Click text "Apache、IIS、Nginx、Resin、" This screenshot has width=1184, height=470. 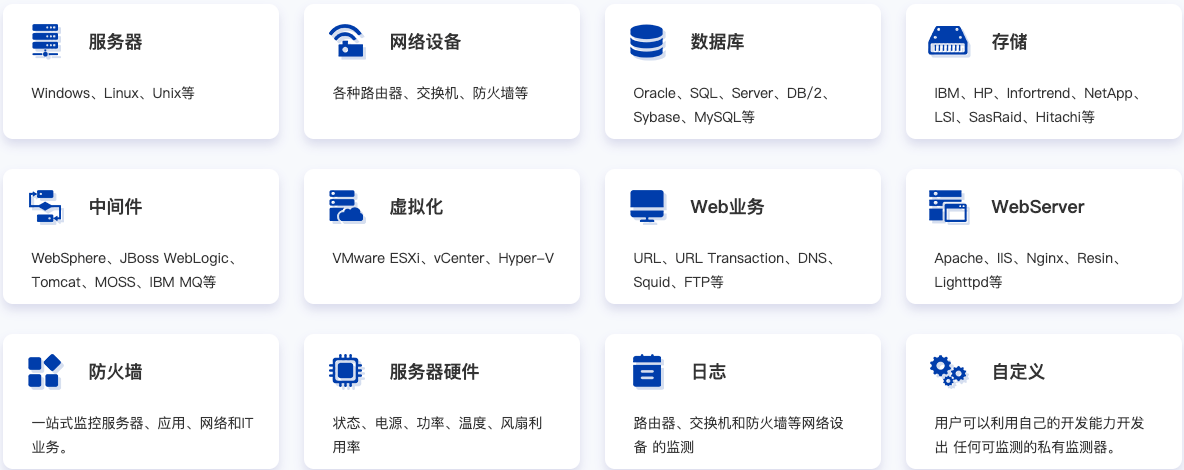coord(1030,258)
